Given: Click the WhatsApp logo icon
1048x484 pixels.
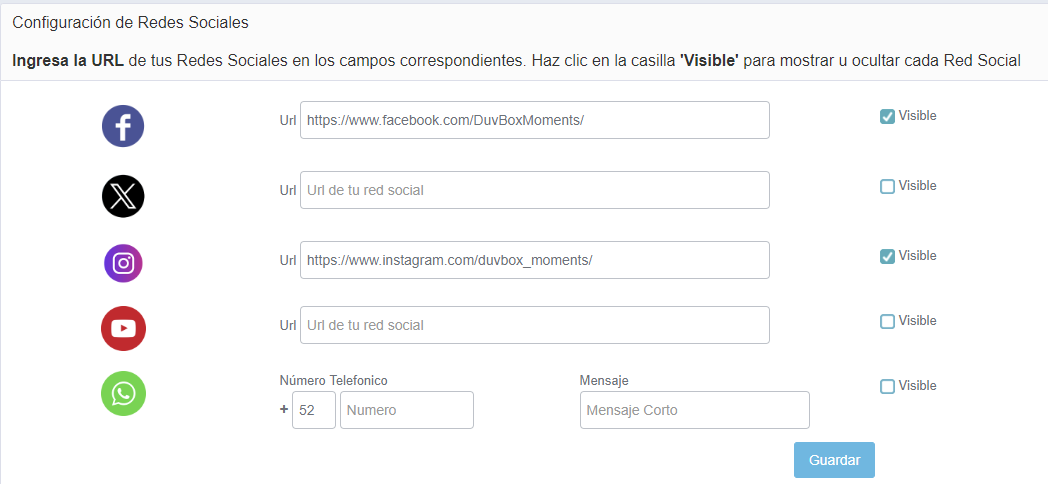Looking at the screenshot, I should coord(123,393).
